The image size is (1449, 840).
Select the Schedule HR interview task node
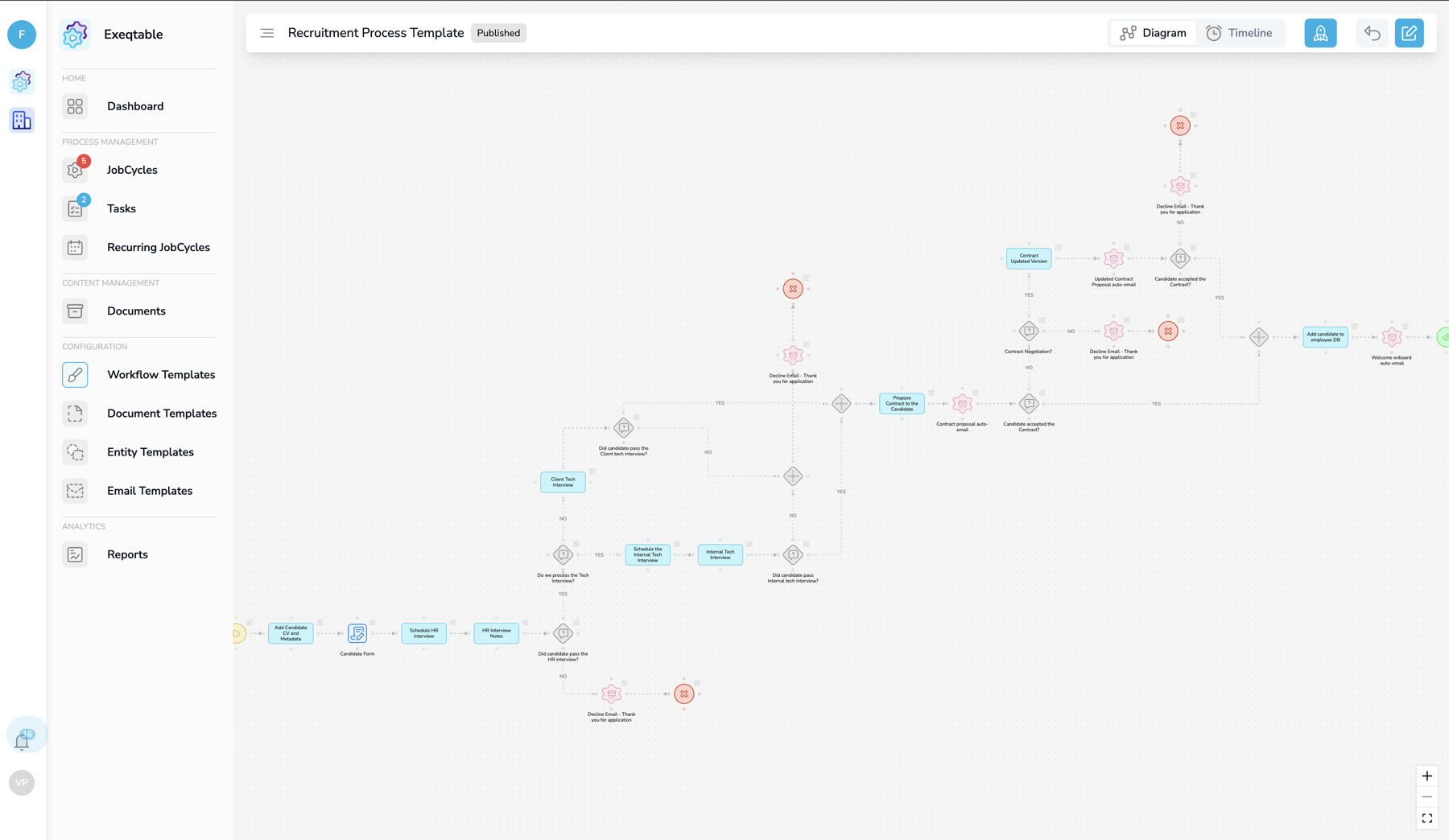click(423, 633)
